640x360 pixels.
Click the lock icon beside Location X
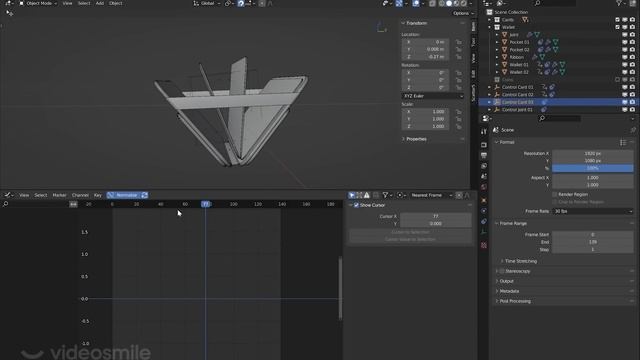(459, 42)
